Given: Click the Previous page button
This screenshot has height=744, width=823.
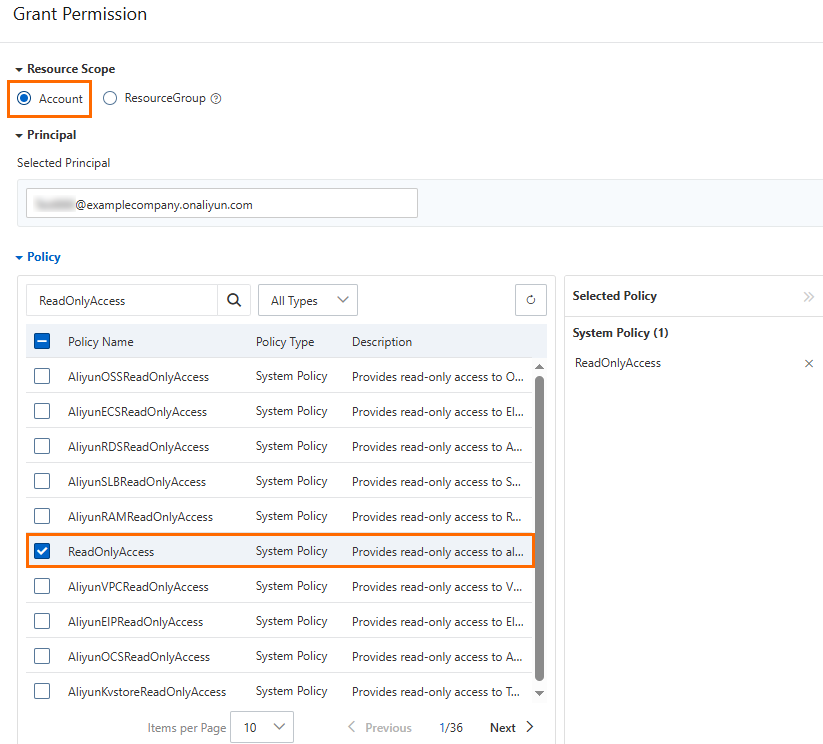Looking at the screenshot, I should tap(379, 728).
